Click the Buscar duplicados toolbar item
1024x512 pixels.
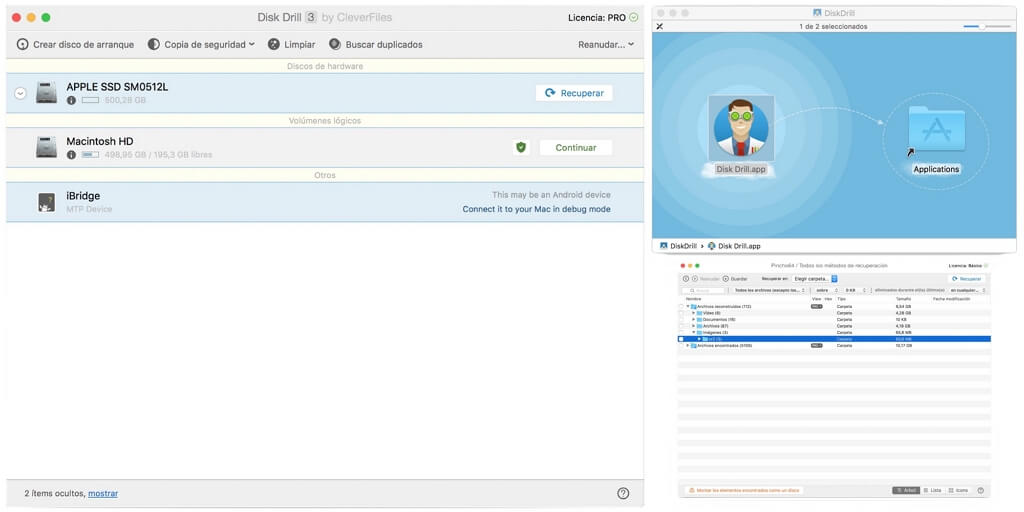click(376, 44)
